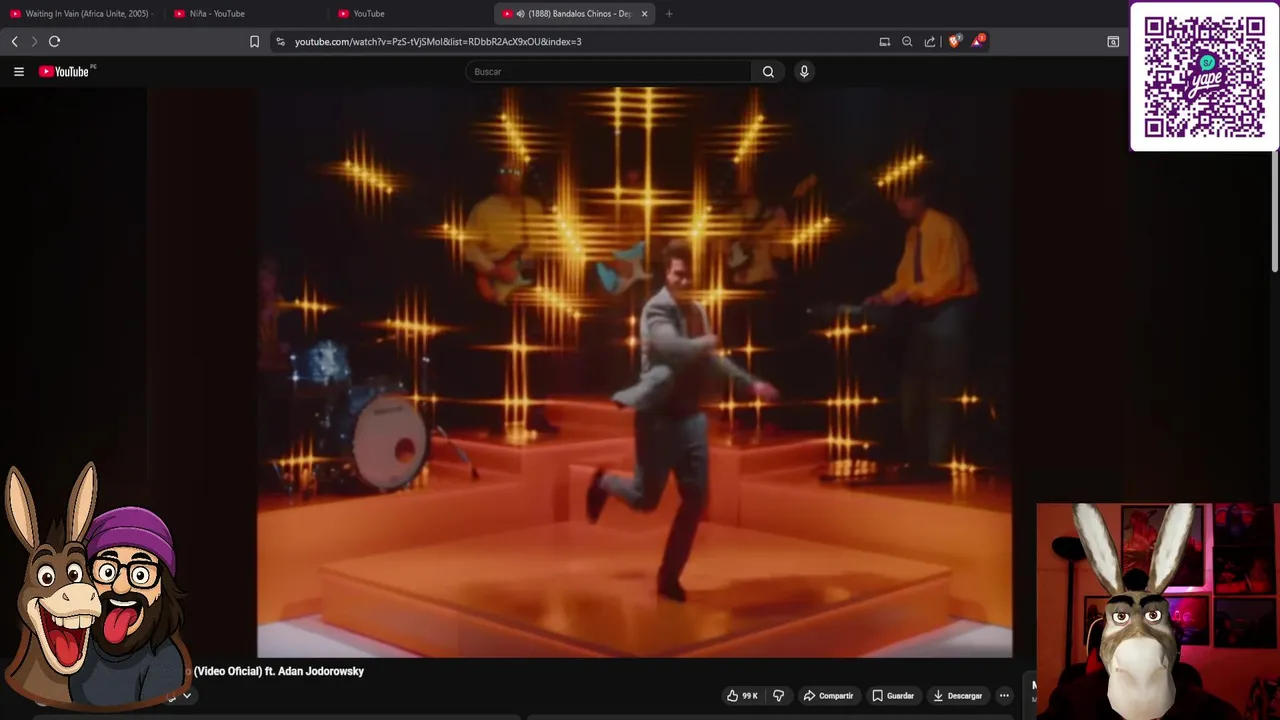1280x720 pixels.
Task: Open Brave Rewards triangle icon
Action: point(978,41)
